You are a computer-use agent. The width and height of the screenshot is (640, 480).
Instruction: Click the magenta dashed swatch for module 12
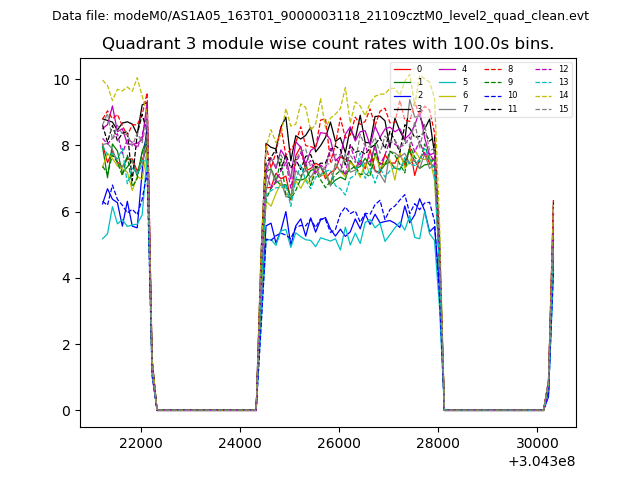[543, 69]
